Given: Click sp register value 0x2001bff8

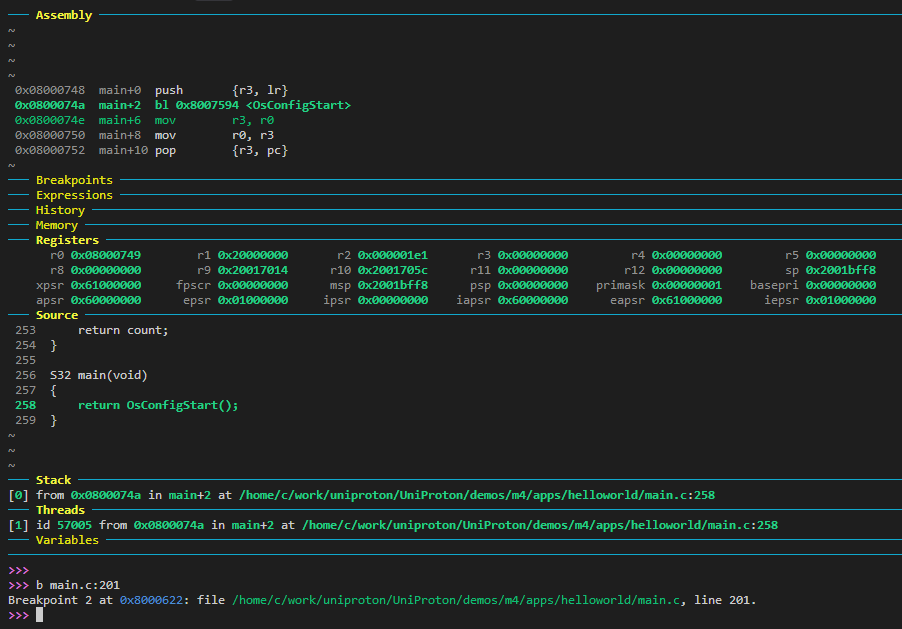Looking at the screenshot, I should coord(841,270).
